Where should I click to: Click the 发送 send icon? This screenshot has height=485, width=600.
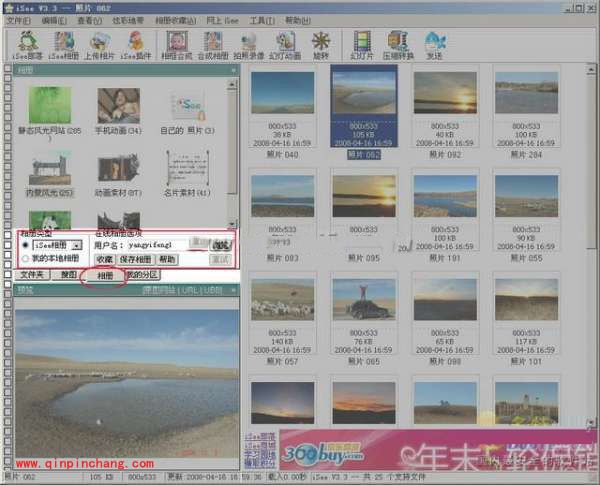tap(434, 45)
